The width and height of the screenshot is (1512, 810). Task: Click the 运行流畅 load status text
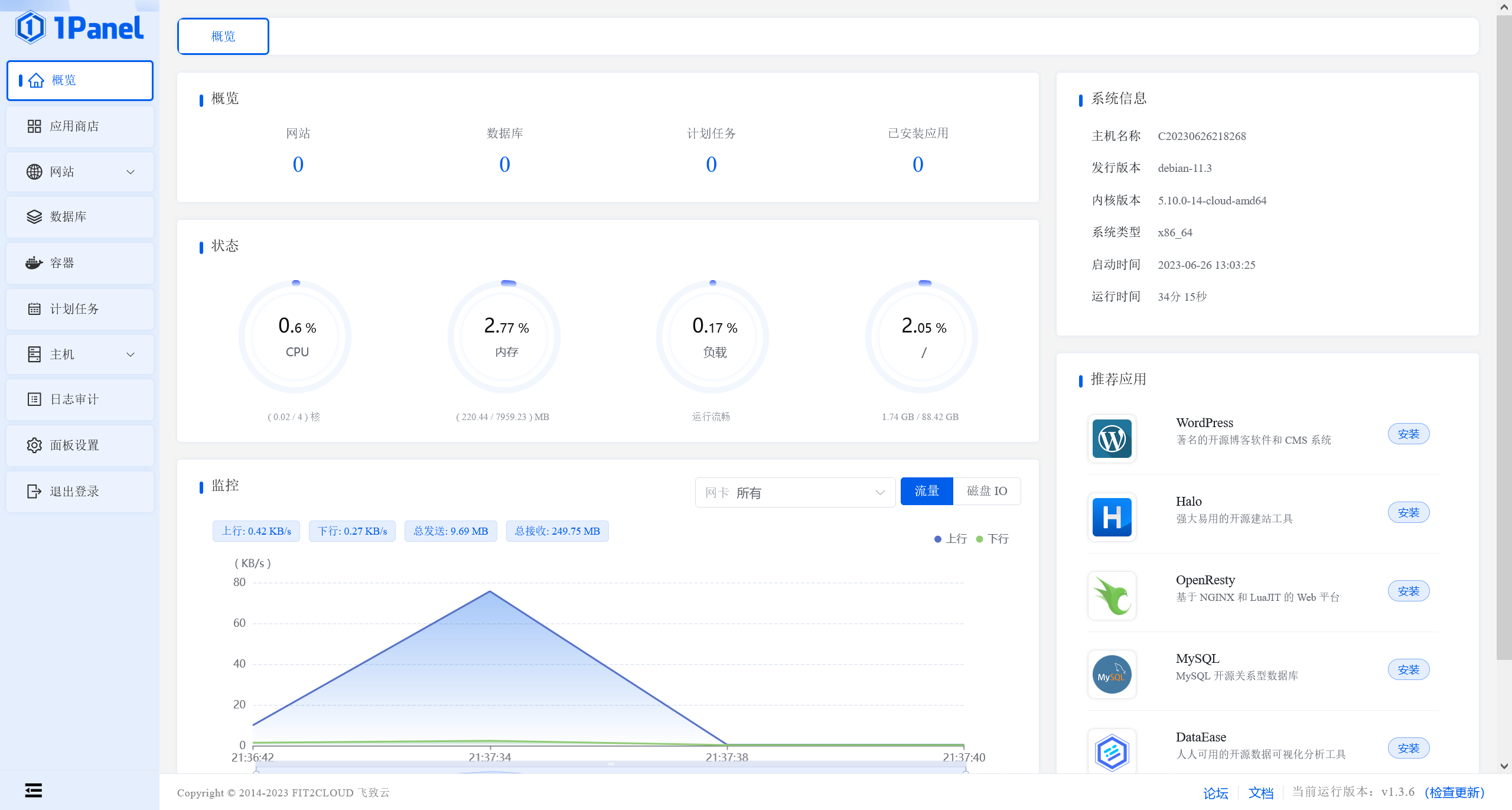(x=711, y=417)
